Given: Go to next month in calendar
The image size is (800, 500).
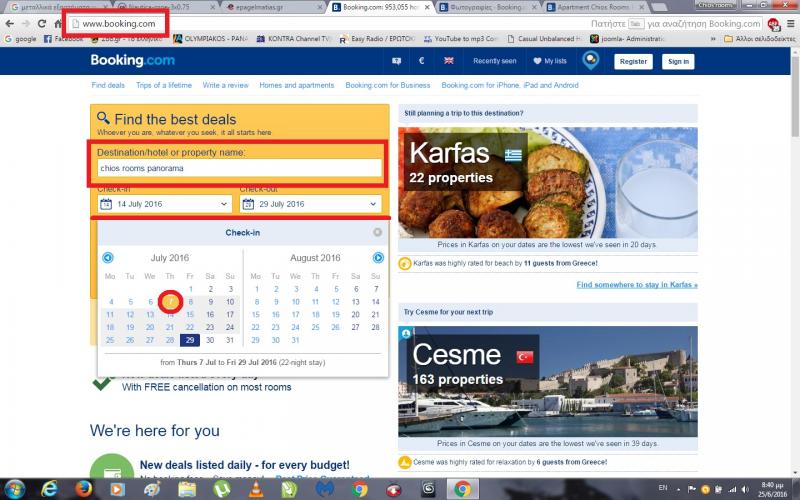Looking at the screenshot, I should coord(378,258).
